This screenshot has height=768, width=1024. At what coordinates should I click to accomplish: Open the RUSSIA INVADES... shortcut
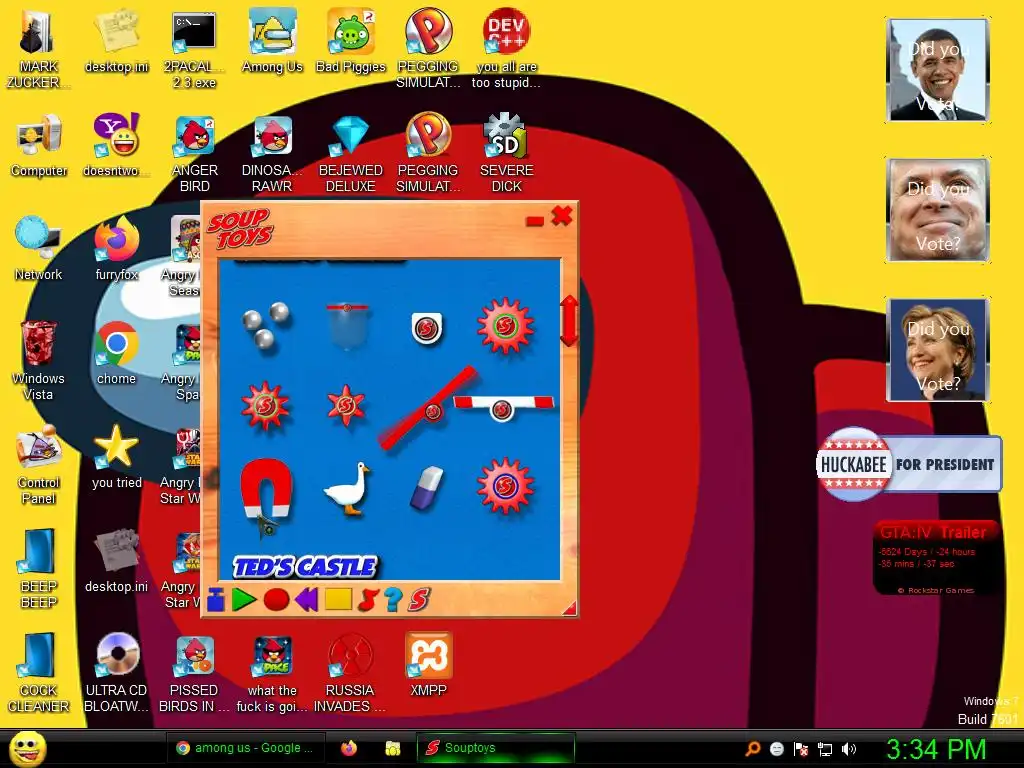click(350, 673)
